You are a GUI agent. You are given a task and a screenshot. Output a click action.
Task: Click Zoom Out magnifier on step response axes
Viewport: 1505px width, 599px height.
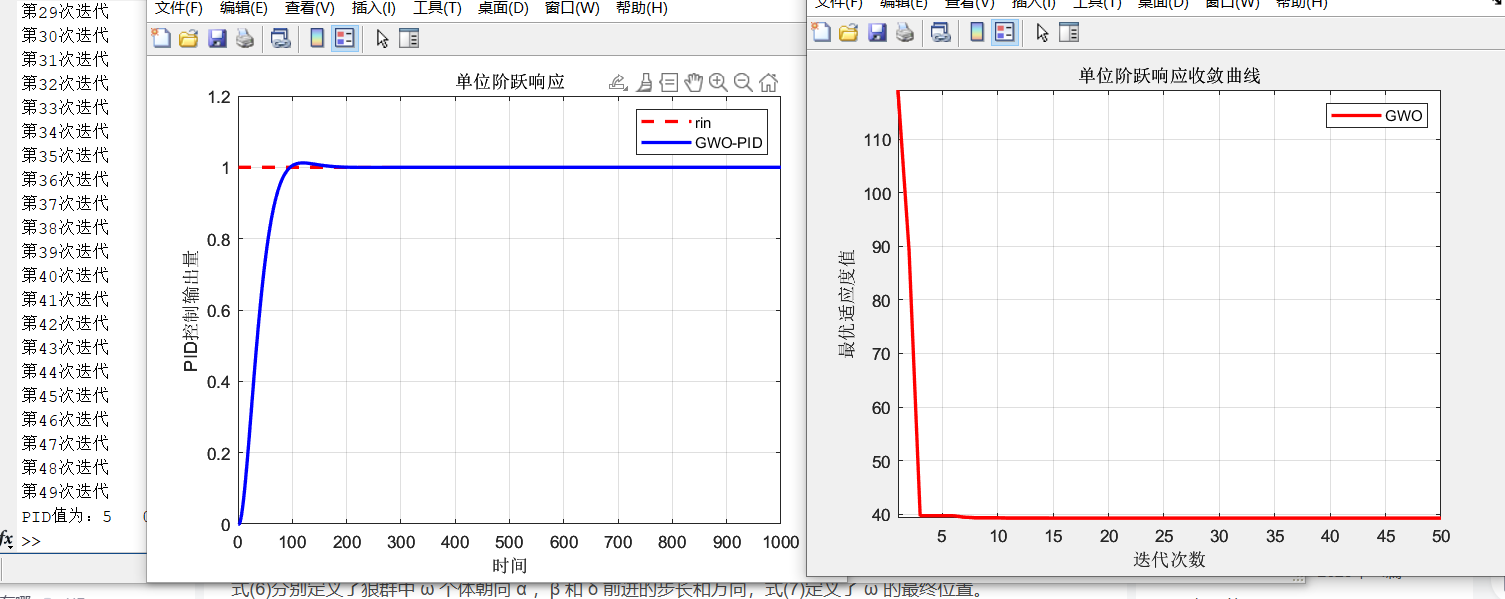743,82
